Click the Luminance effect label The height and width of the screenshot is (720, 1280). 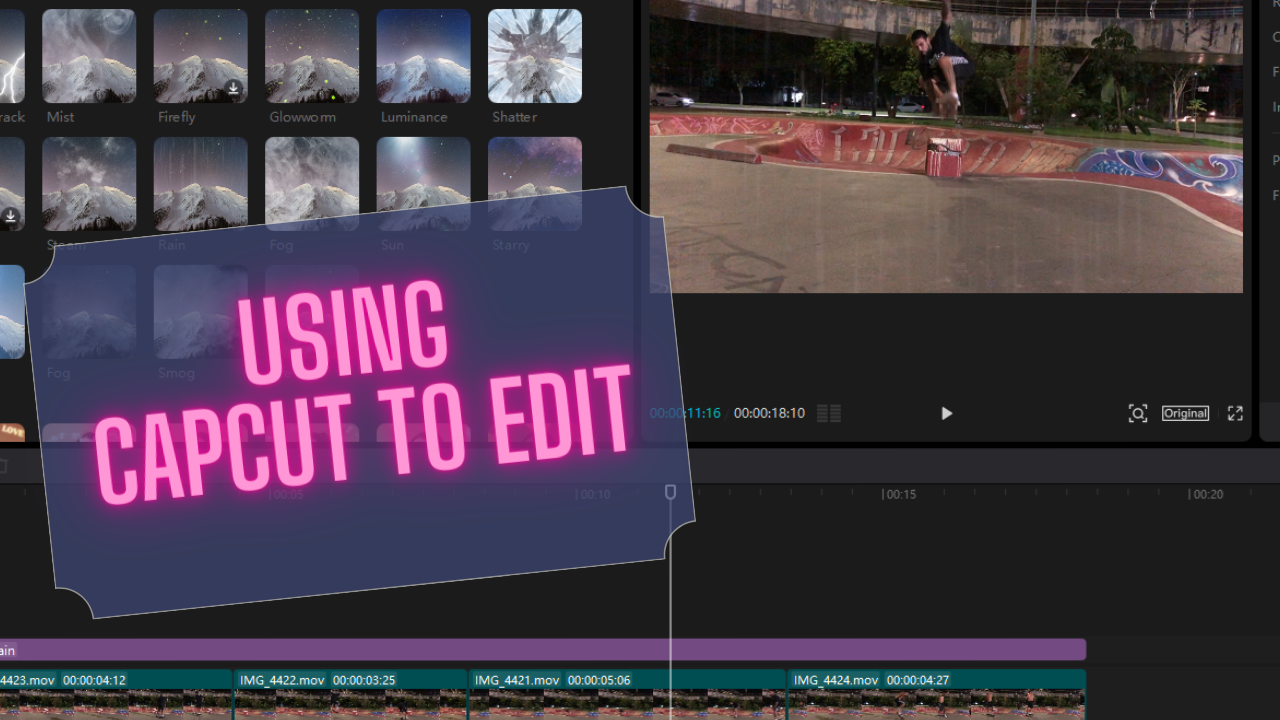(x=414, y=117)
